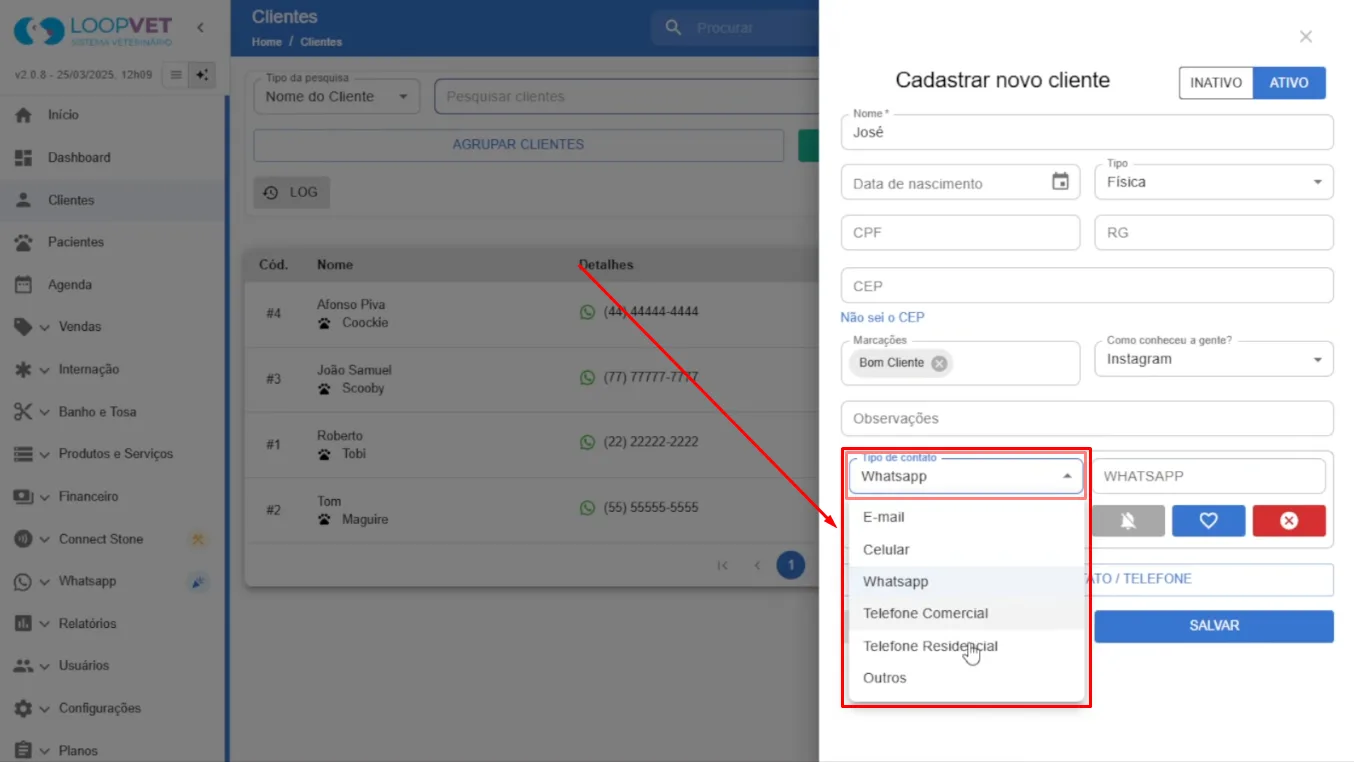Remove the Bom Cliente tag chip
The width and height of the screenshot is (1354, 762).
click(939, 363)
